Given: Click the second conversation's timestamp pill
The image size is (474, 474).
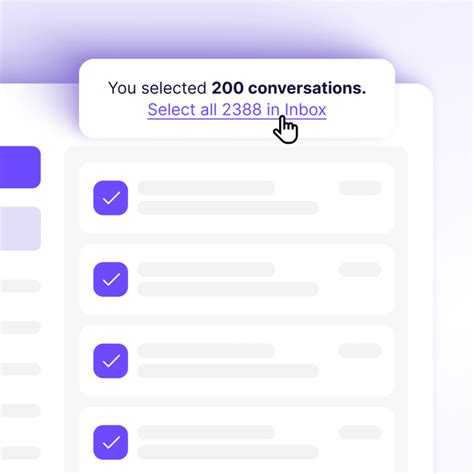Looking at the screenshot, I should click(360, 269).
